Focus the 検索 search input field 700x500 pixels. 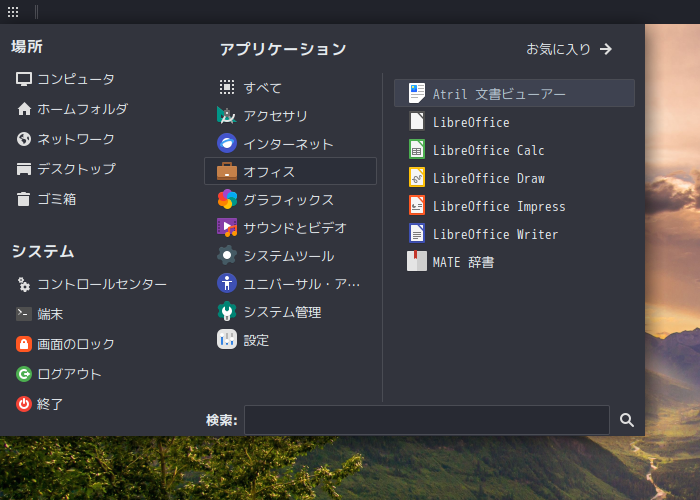pyautogui.click(x=427, y=420)
